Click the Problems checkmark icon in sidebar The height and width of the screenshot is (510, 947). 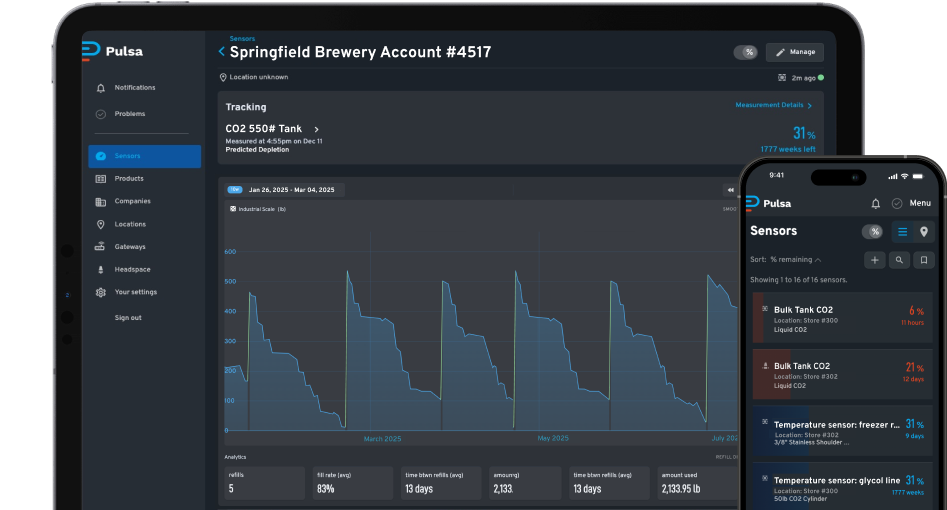101,114
